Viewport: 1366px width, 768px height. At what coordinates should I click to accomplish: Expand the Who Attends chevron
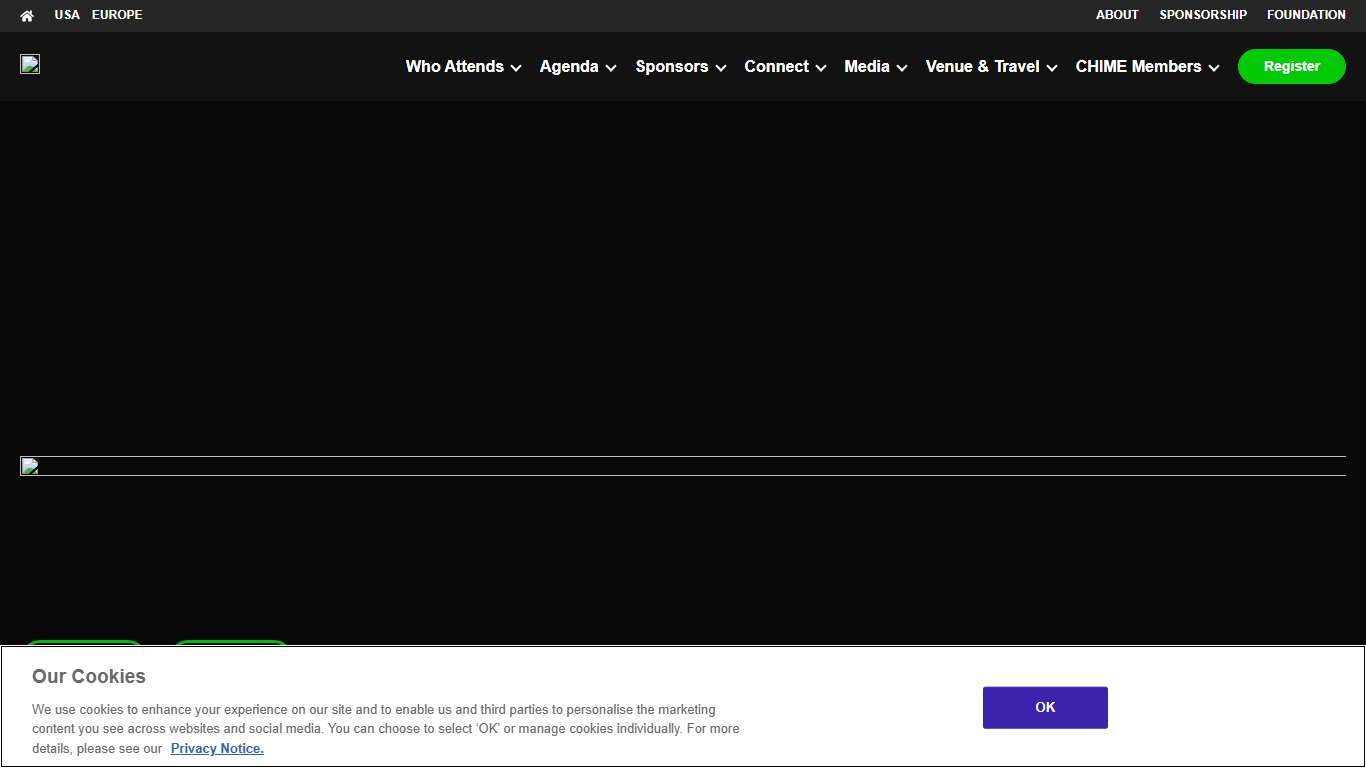coord(516,67)
